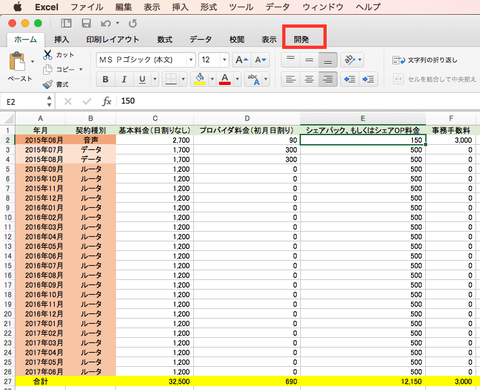The height and width of the screenshot is (390, 480).
Task: Select cell with 32,500 total
Action: tap(155, 381)
